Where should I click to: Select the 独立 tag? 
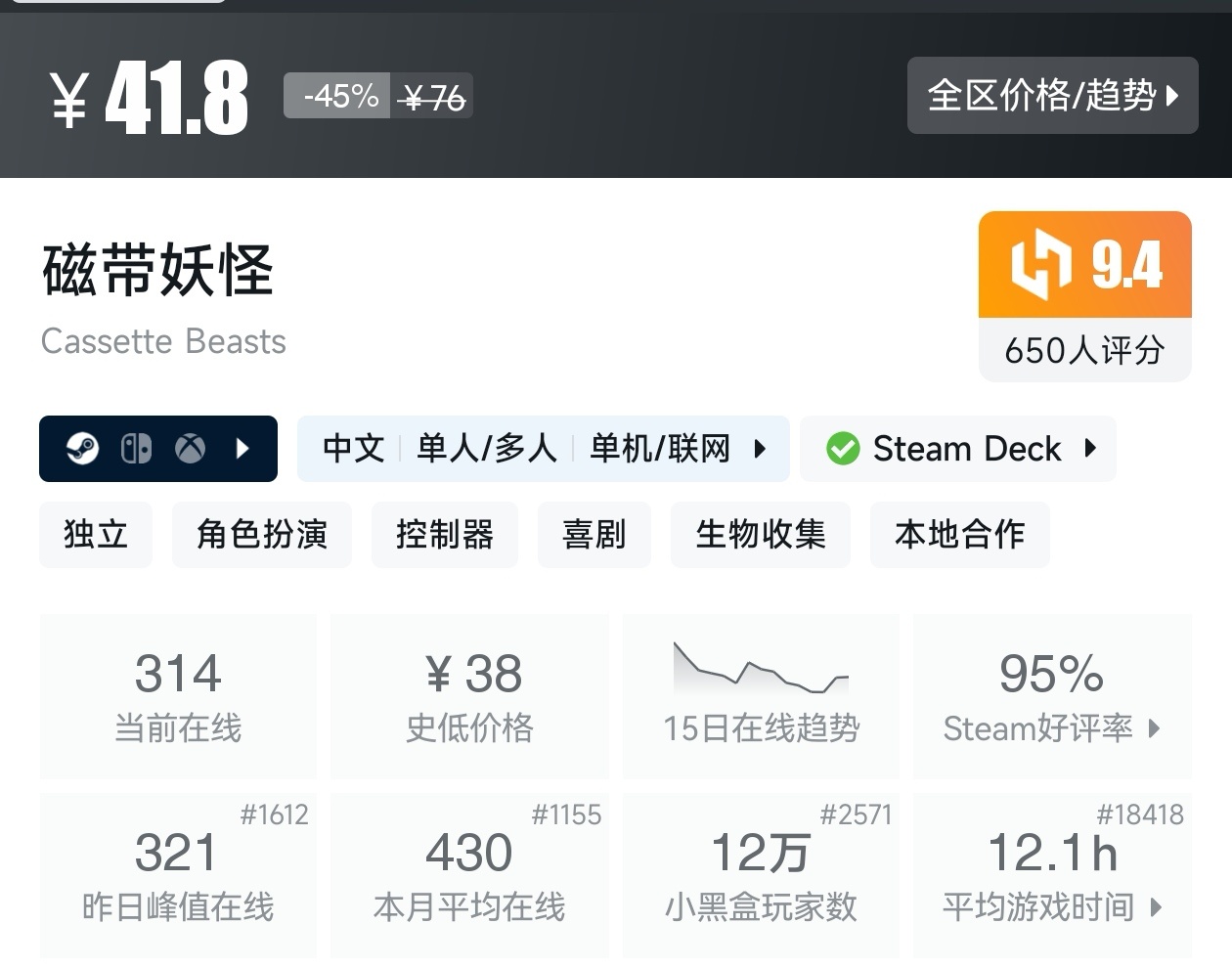(x=96, y=535)
